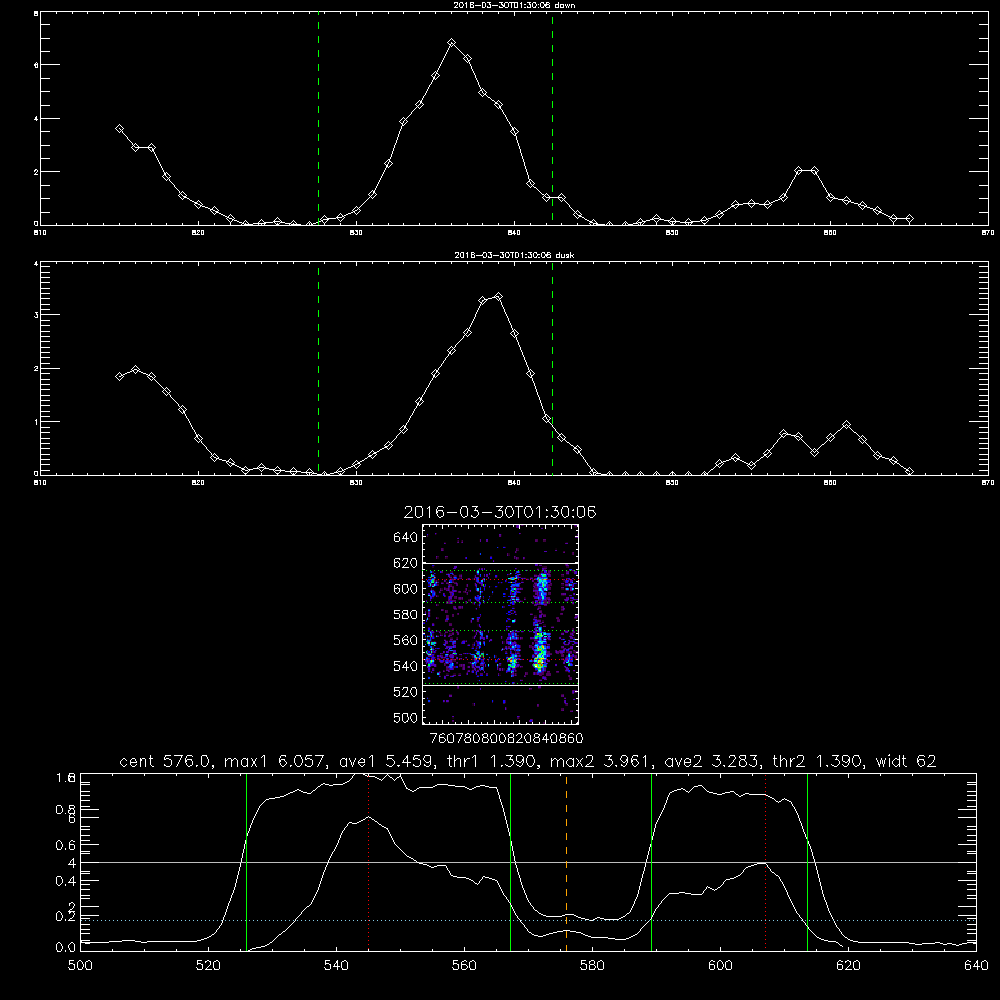Click the timestamp title above the heatmap
Screen dimensions: 1000x1000
point(500,512)
